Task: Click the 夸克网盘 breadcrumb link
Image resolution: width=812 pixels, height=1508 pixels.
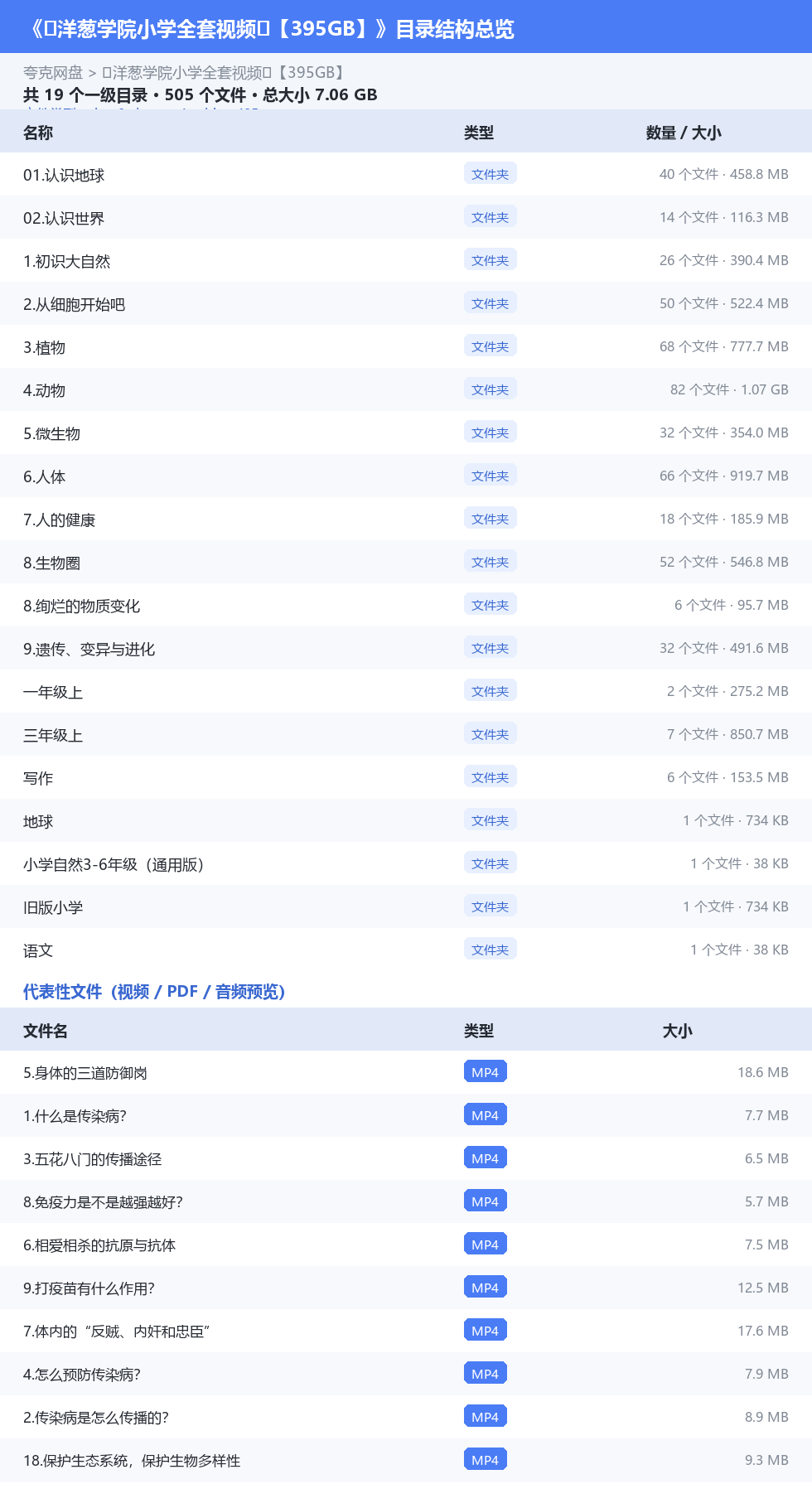Action: click(x=53, y=73)
